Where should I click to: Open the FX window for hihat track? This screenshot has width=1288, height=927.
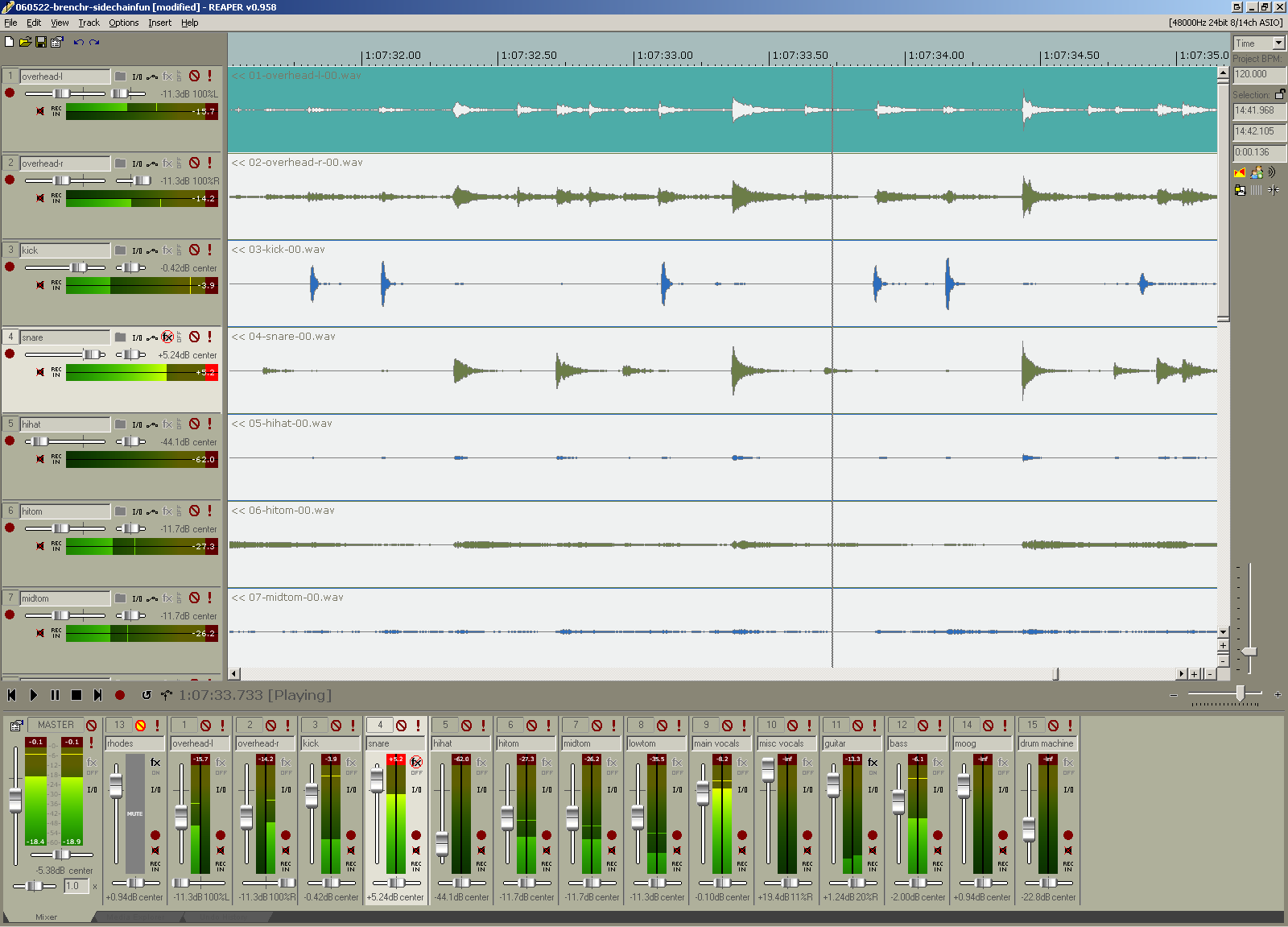point(167,424)
